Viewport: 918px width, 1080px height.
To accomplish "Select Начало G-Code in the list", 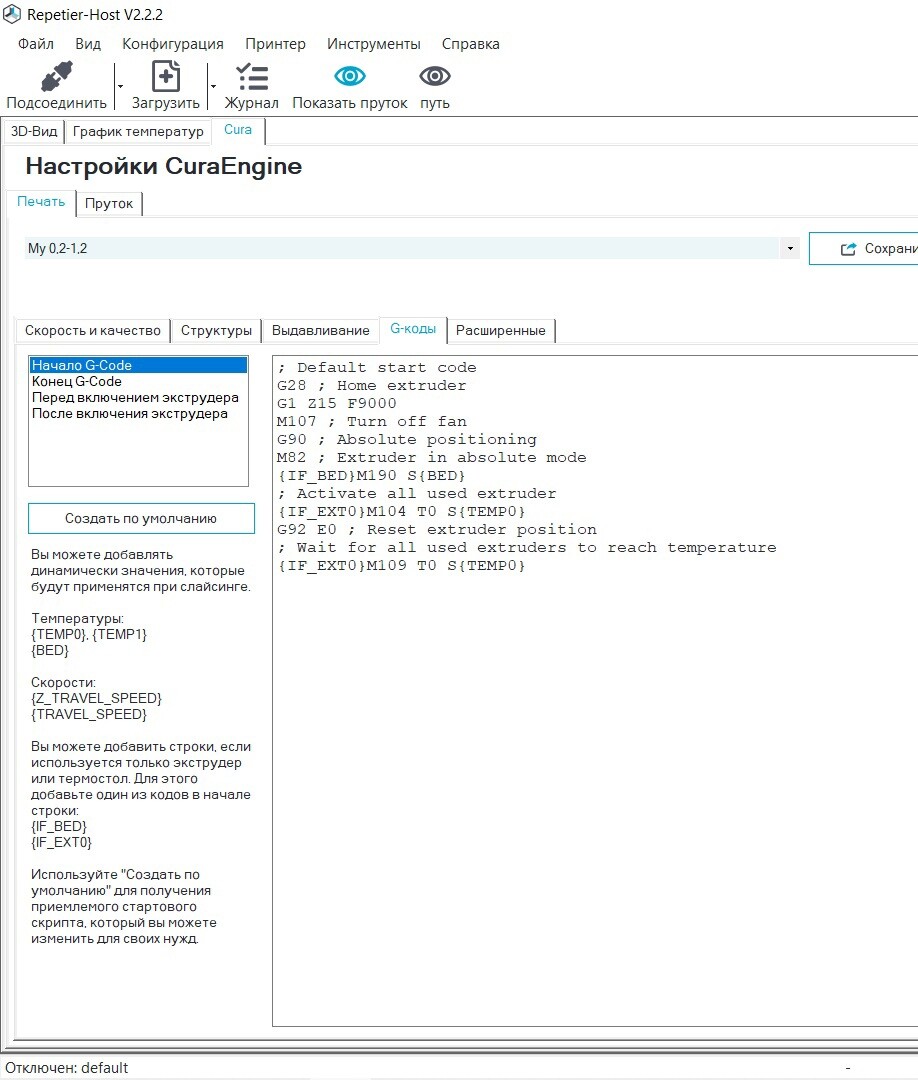I will click(x=138, y=365).
